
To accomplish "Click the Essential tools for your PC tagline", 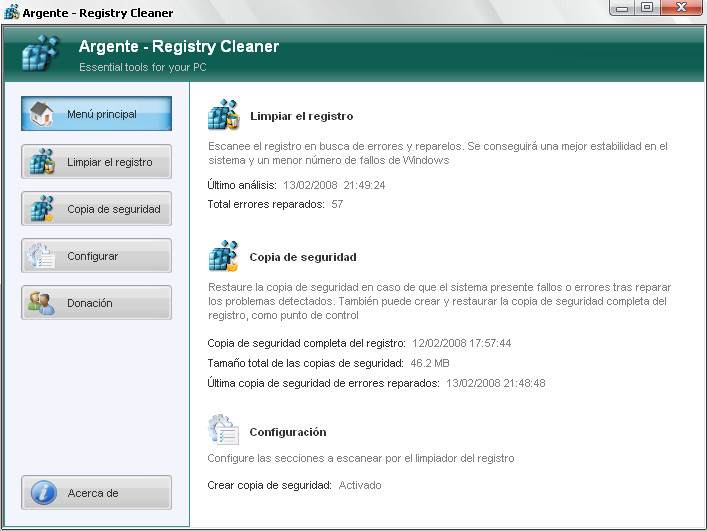I will (142, 67).
